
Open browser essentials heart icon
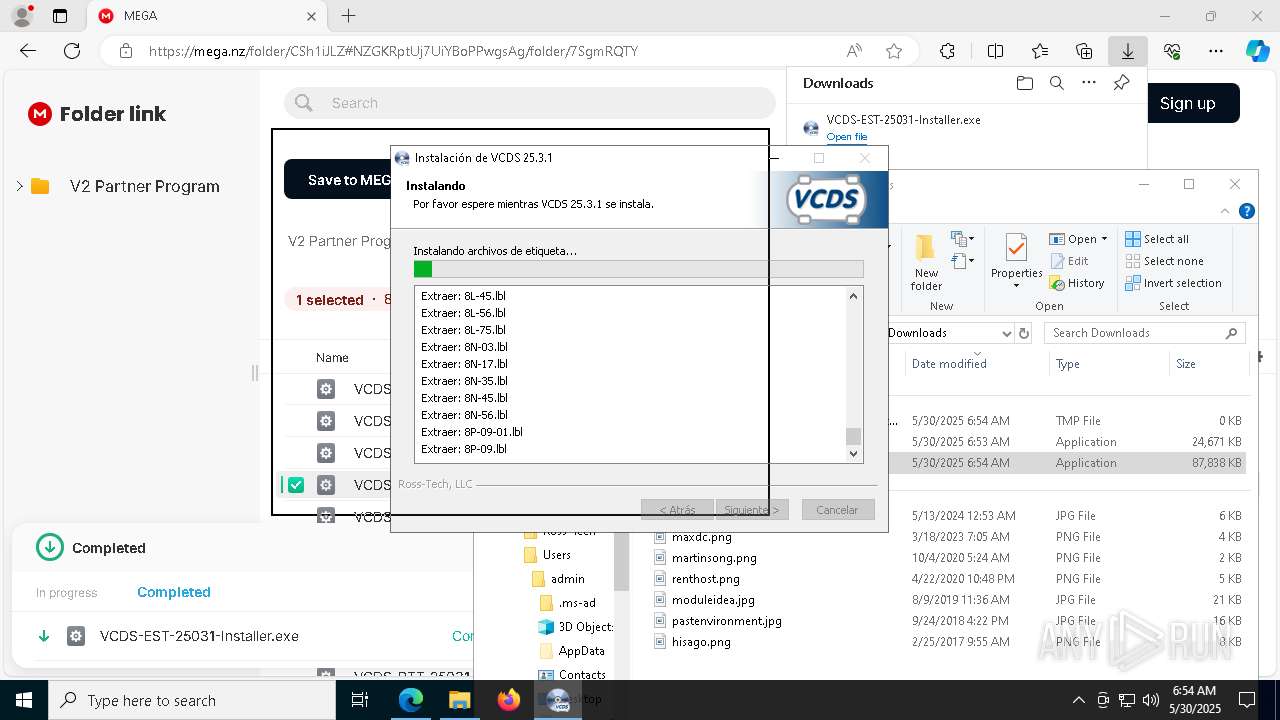click(x=1172, y=51)
